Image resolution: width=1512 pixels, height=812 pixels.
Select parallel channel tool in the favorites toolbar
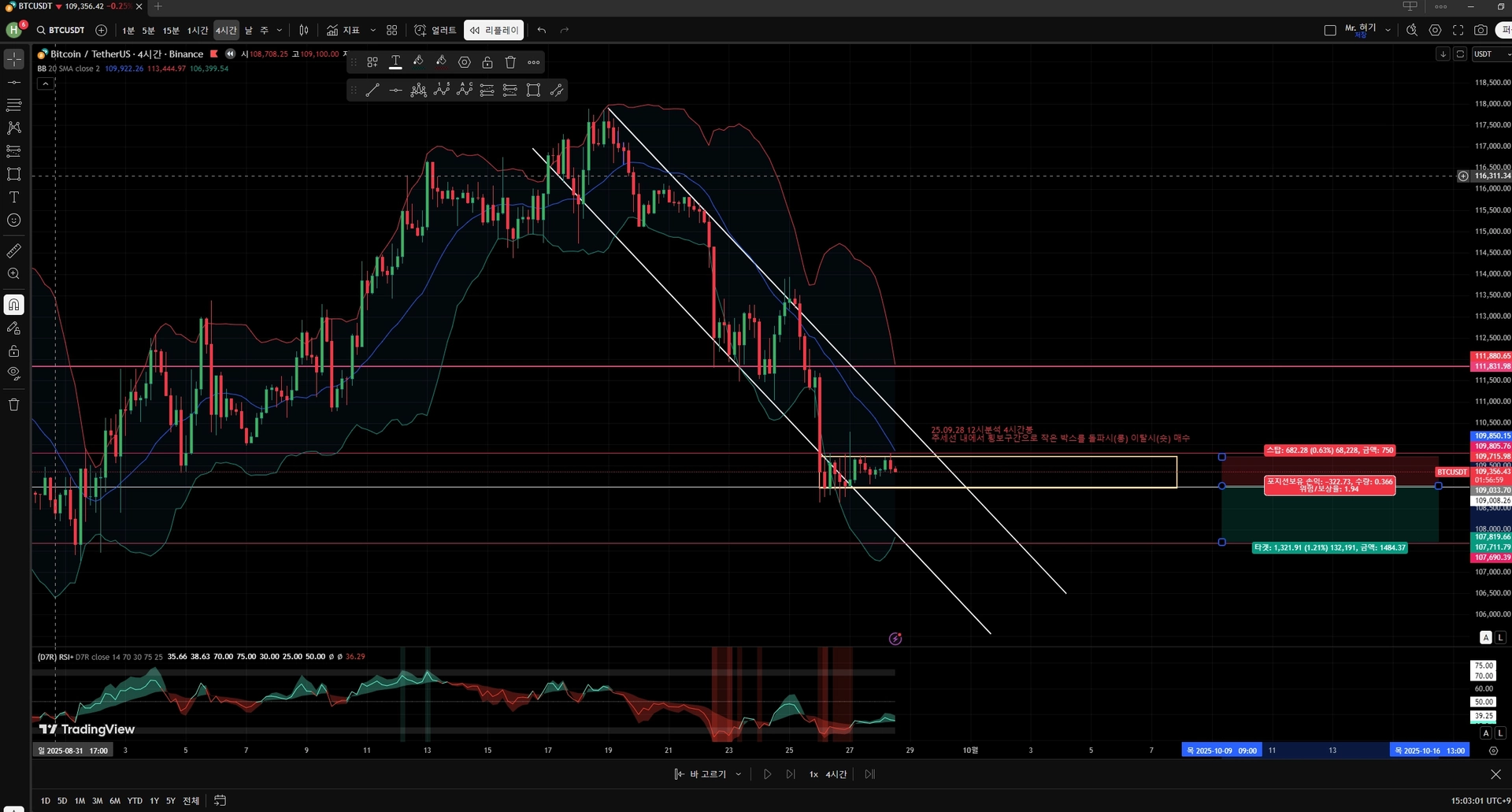pyautogui.click(x=557, y=91)
